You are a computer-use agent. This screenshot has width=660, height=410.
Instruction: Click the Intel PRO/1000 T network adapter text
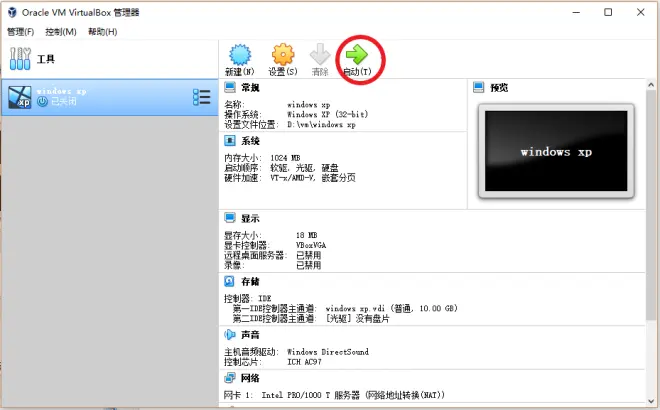tap(353, 395)
